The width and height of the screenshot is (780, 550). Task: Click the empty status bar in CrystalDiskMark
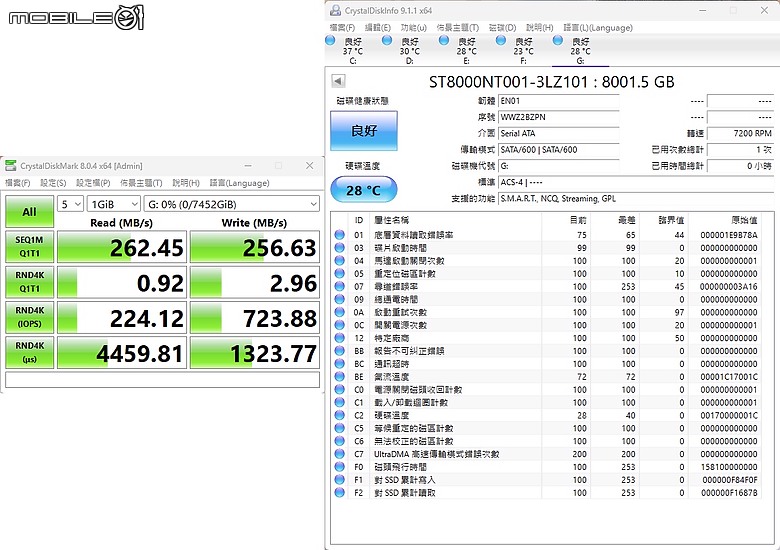(x=162, y=379)
